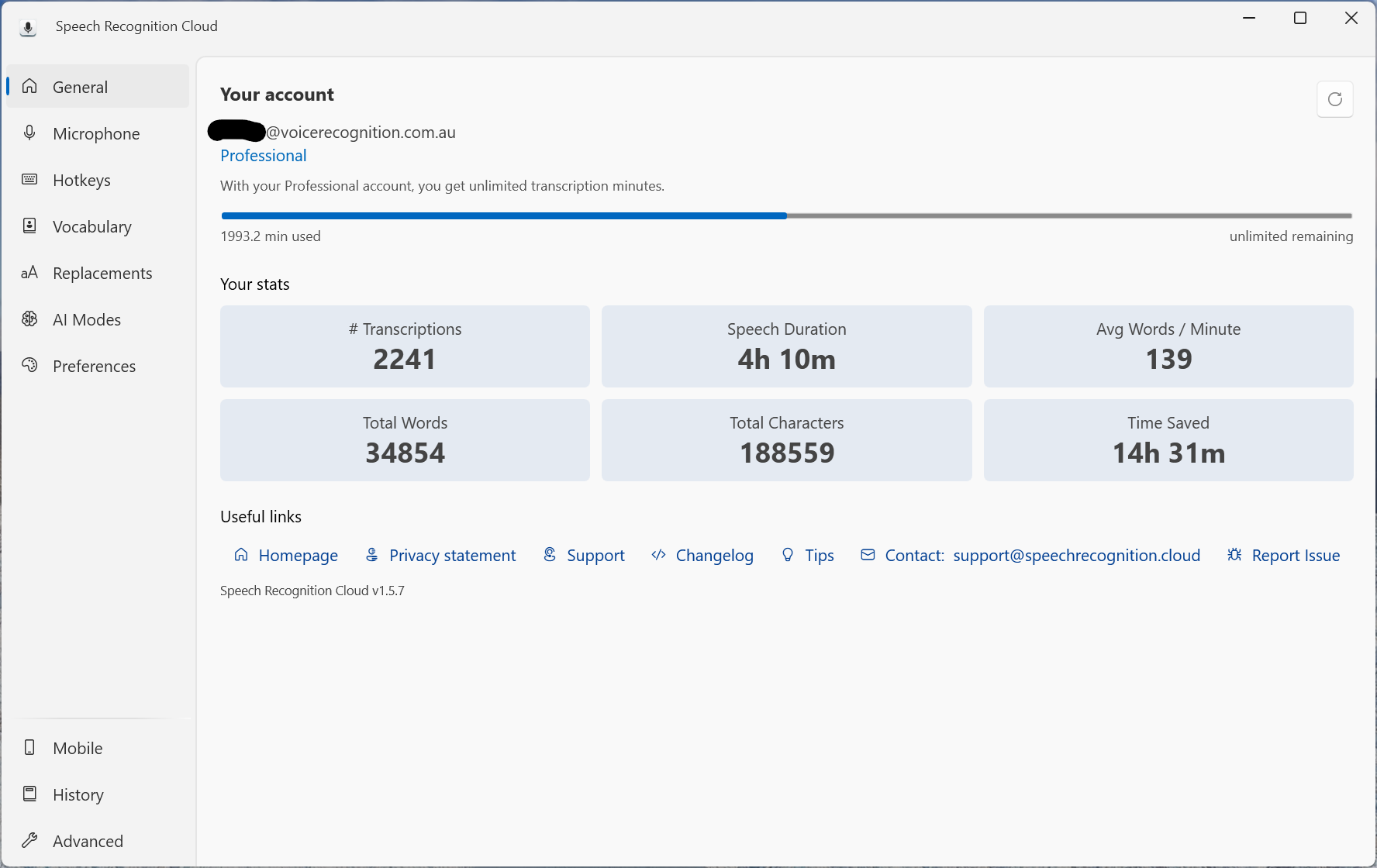Select the Microphone section icon
The width and height of the screenshot is (1377, 868).
pos(29,133)
